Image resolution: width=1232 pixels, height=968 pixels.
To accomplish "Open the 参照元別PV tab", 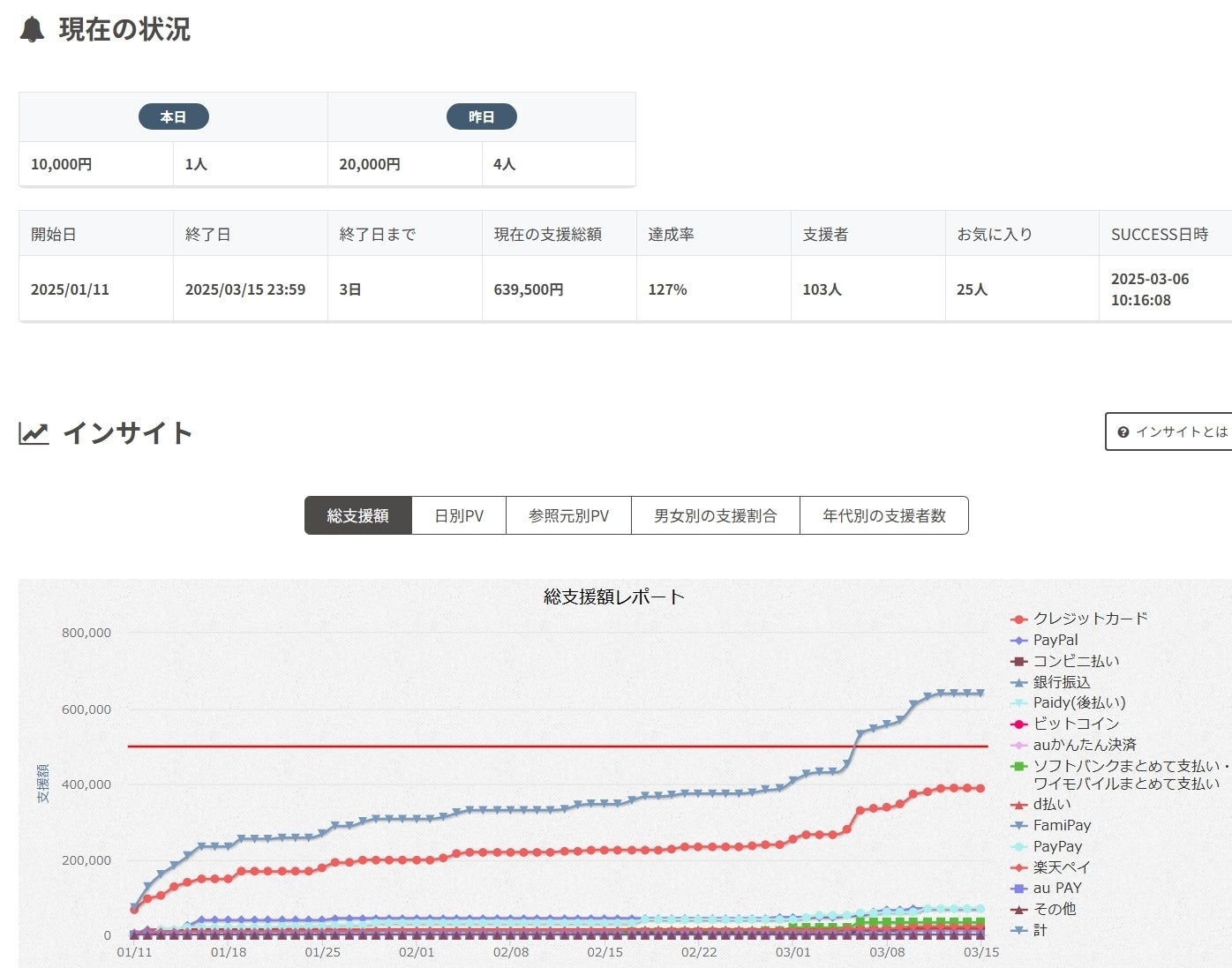I will click(x=568, y=516).
